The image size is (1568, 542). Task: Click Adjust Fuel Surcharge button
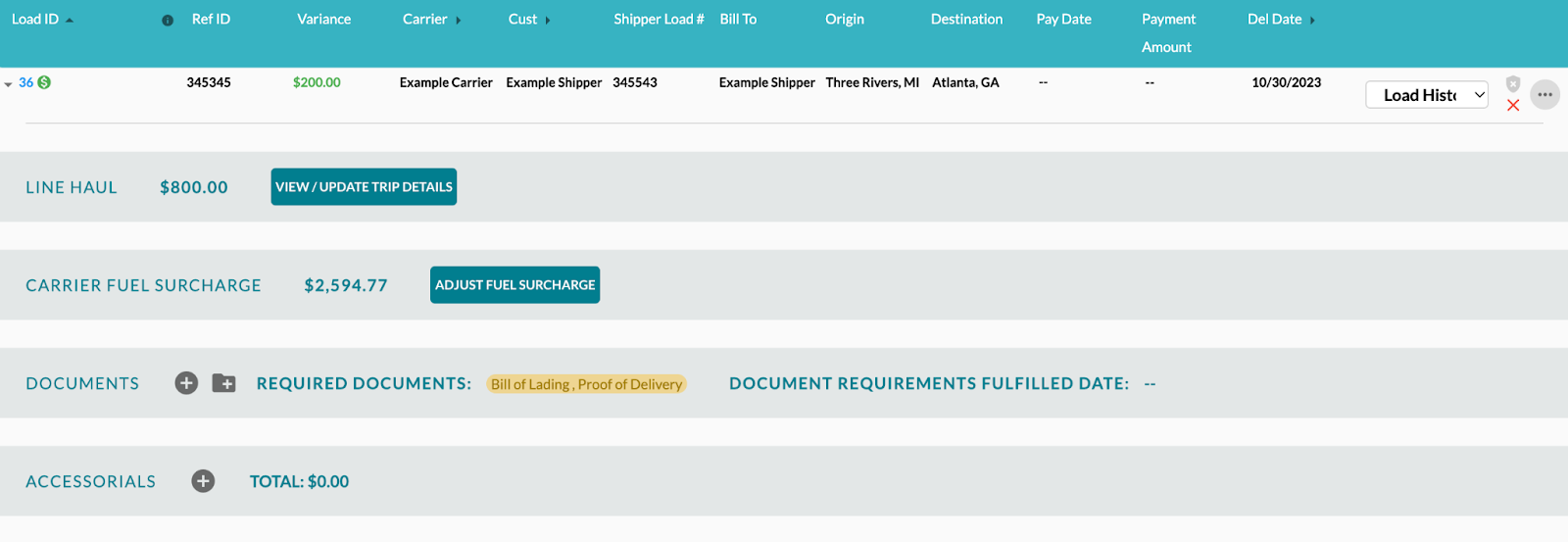click(x=514, y=285)
